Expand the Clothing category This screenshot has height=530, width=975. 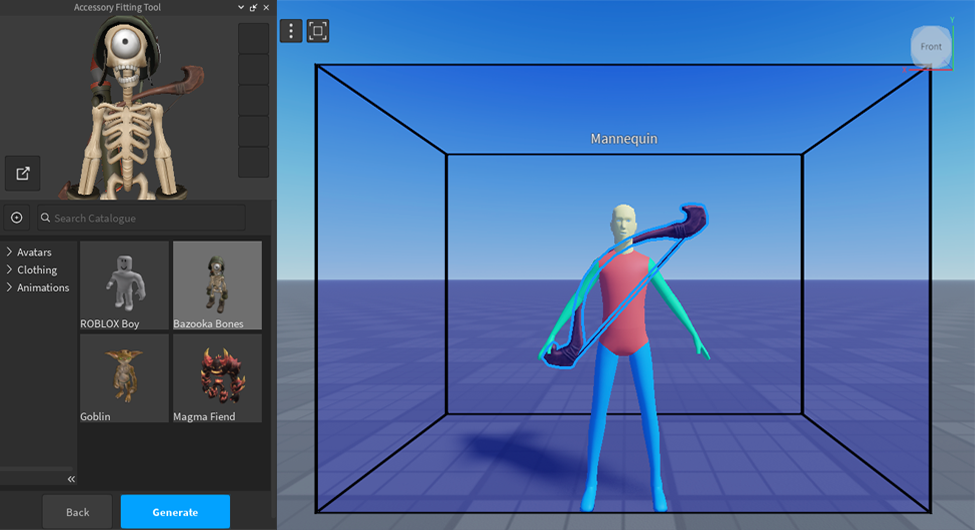click(x=9, y=270)
